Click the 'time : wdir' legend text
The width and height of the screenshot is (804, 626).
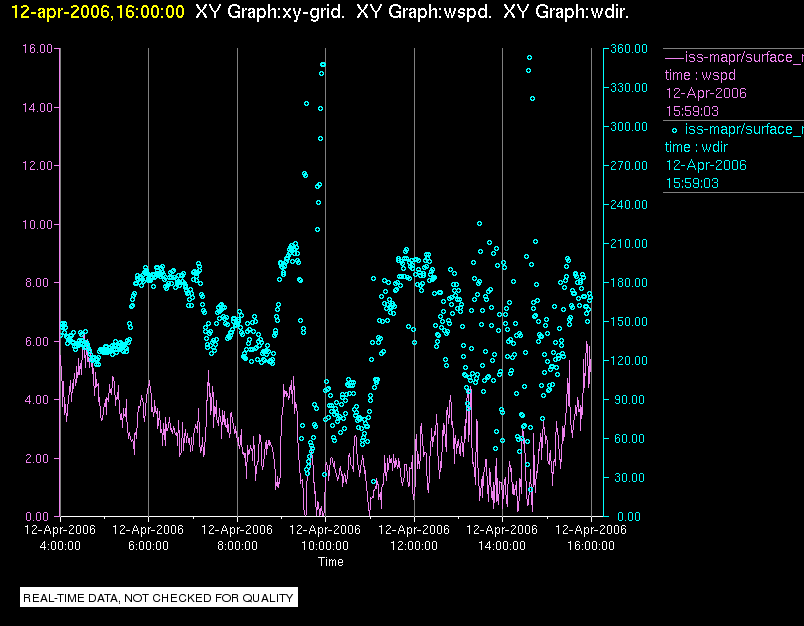[698, 147]
